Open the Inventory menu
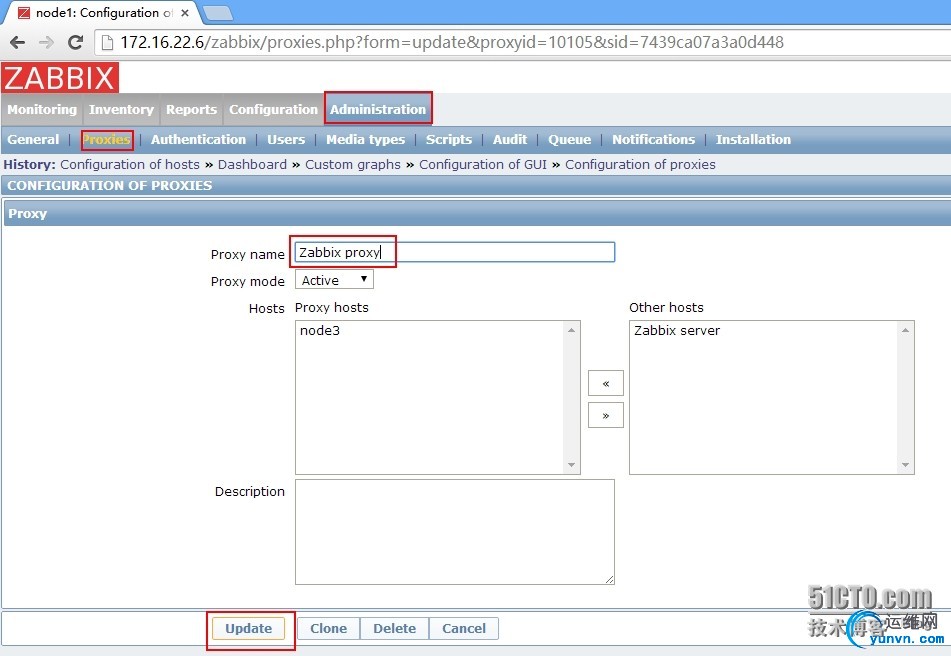951x656 pixels. pyautogui.click(x=121, y=109)
